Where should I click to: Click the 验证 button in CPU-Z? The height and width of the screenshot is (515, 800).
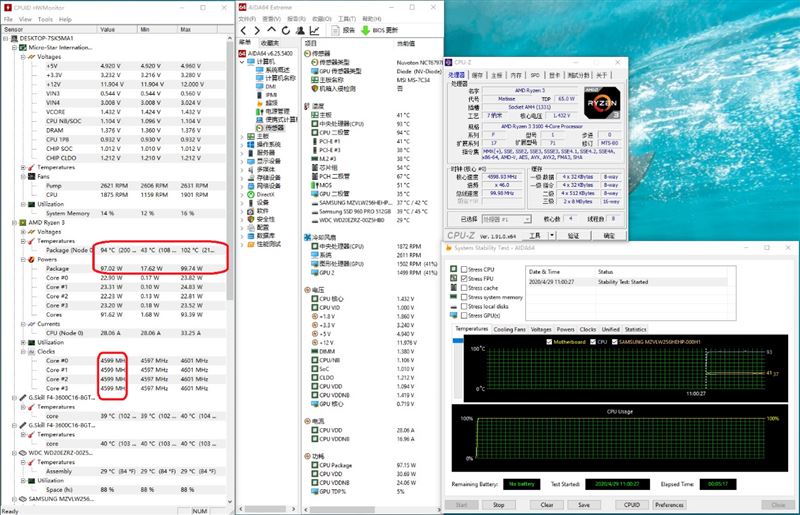click(573, 235)
